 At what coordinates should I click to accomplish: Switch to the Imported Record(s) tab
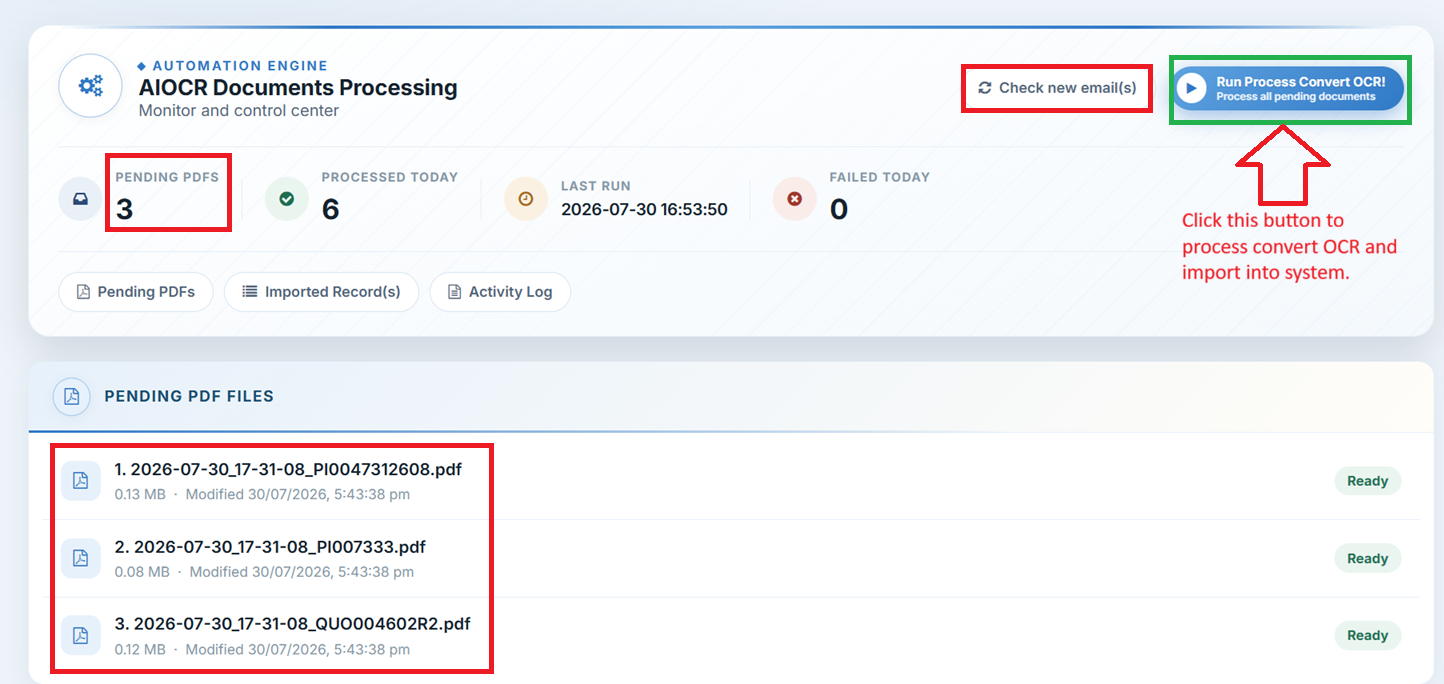(x=321, y=292)
